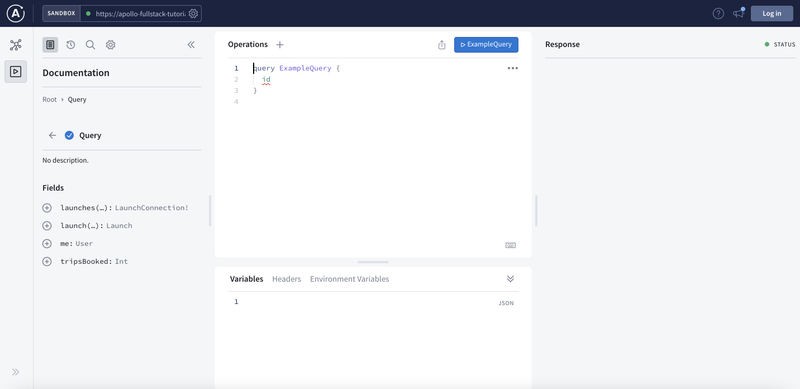Collapse the Documentation panel
This screenshot has height=389, width=800.
(x=191, y=45)
